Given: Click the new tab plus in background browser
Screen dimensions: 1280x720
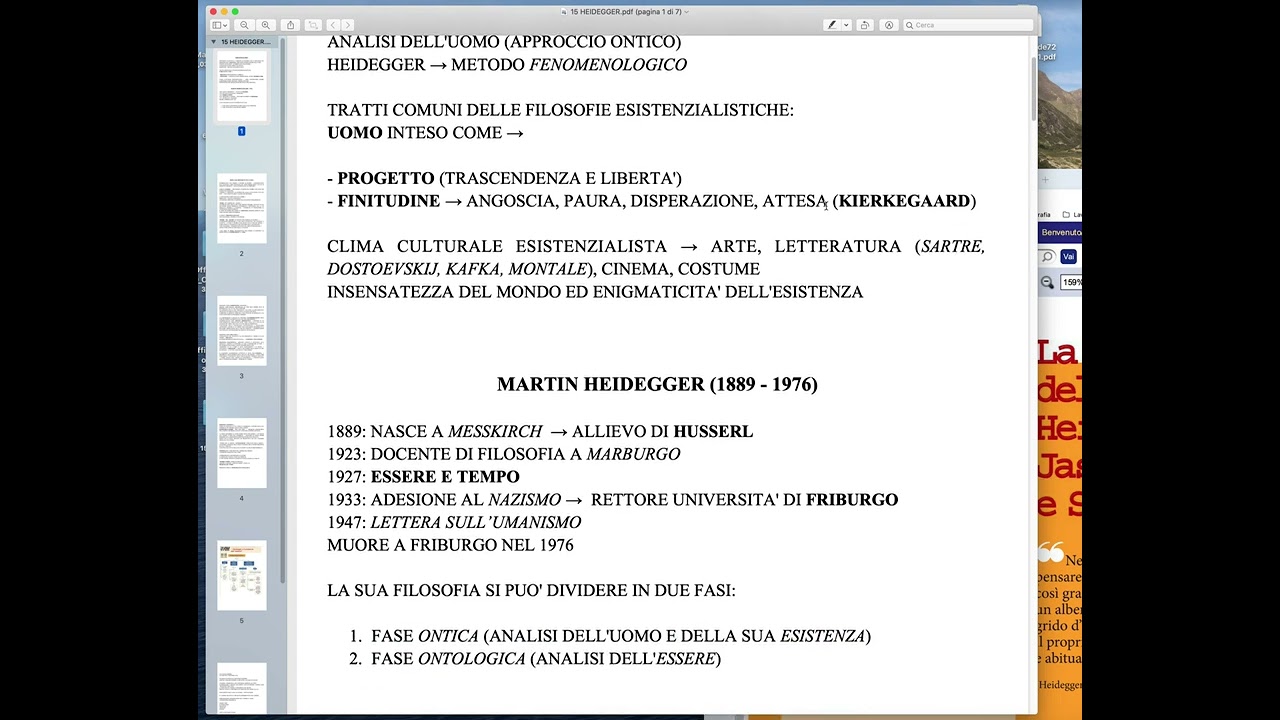Looking at the screenshot, I should point(1045,181).
